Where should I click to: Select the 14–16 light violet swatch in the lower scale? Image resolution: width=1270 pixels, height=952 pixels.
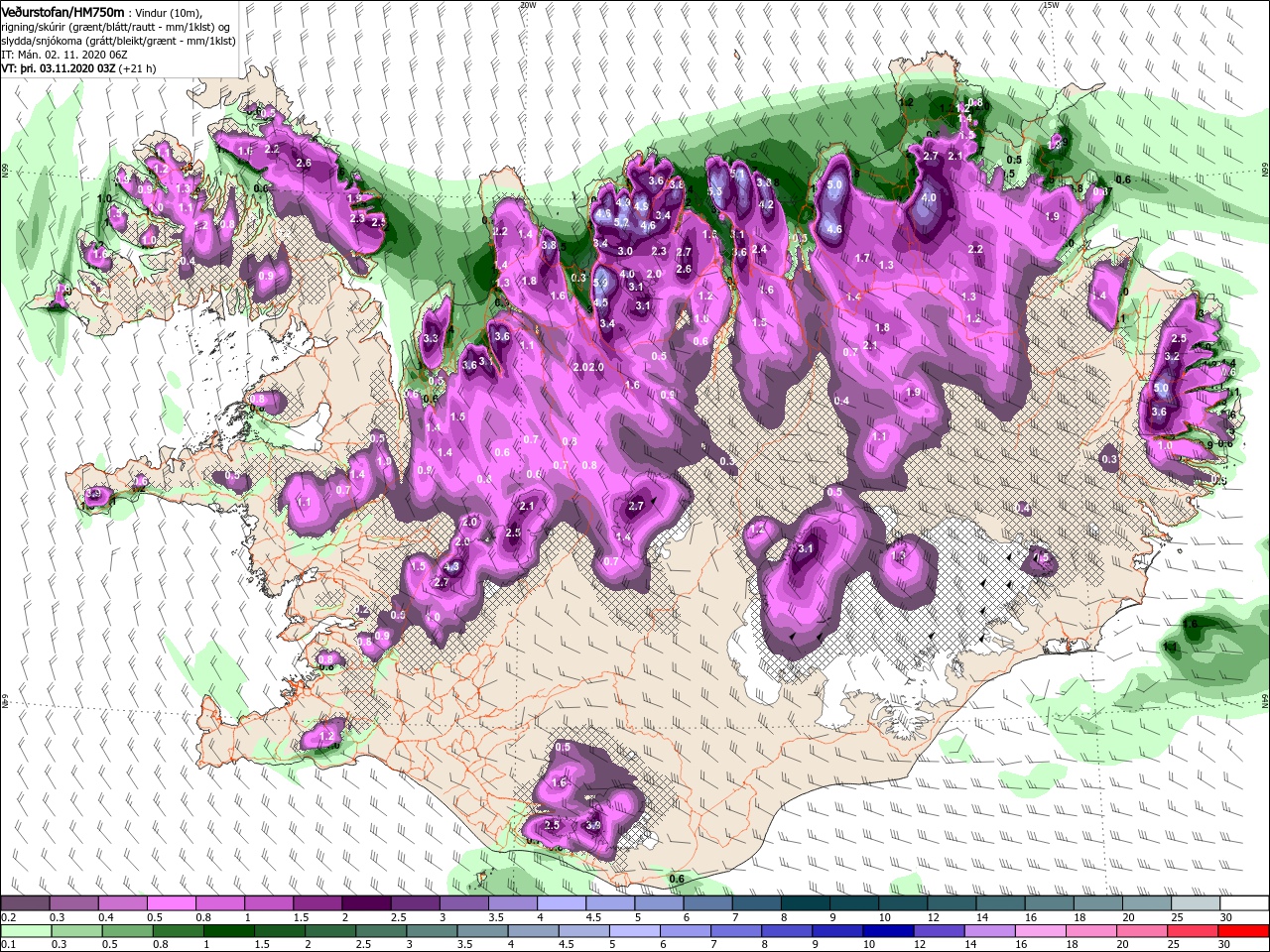[990, 931]
